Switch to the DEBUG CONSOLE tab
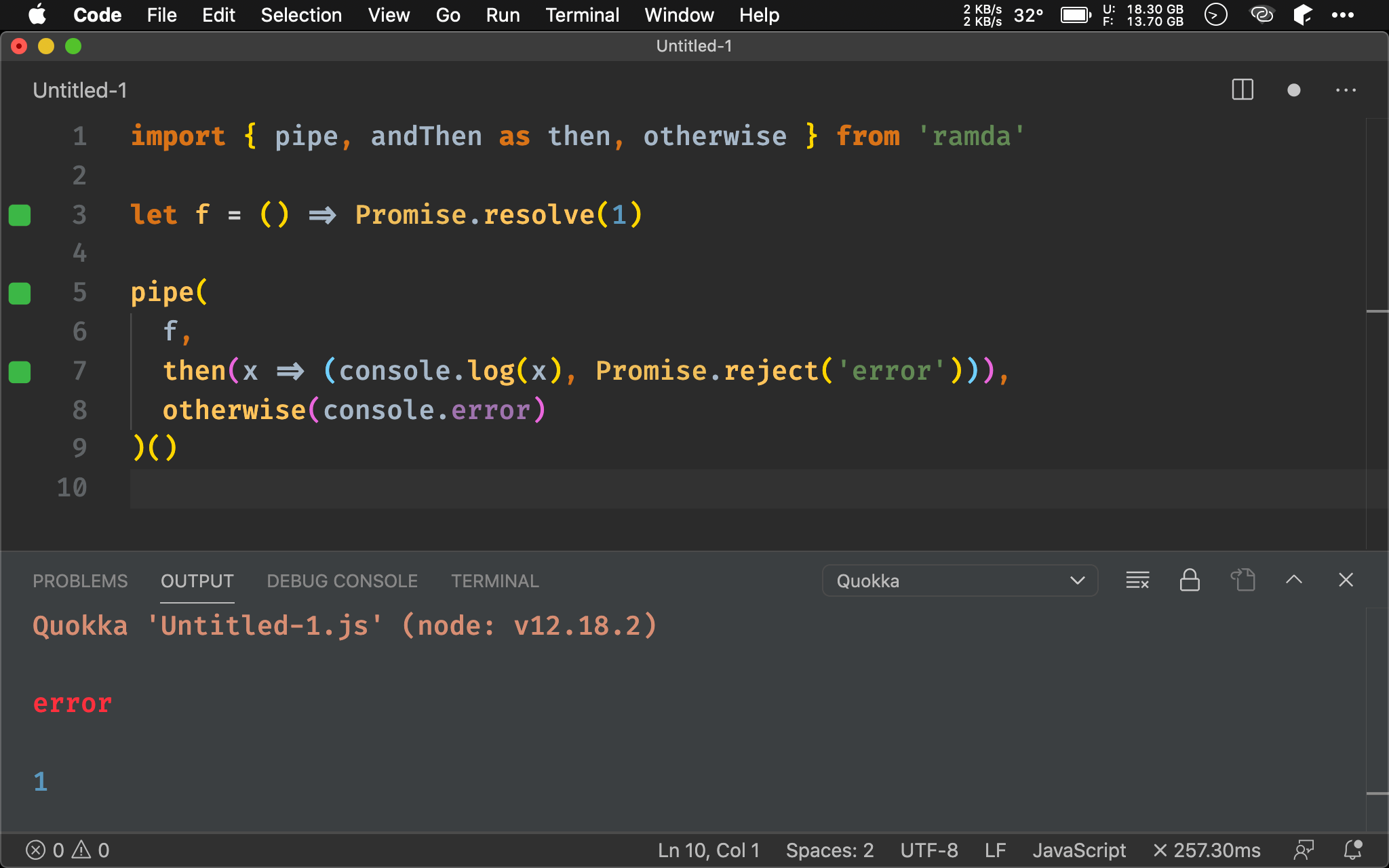The image size is (1389, 868). [341, 579]
